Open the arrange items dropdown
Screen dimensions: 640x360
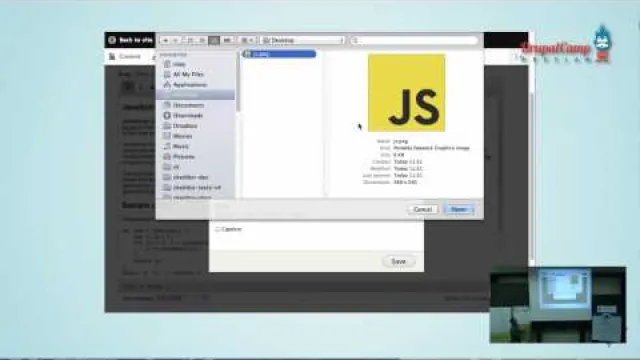point(247,40)
